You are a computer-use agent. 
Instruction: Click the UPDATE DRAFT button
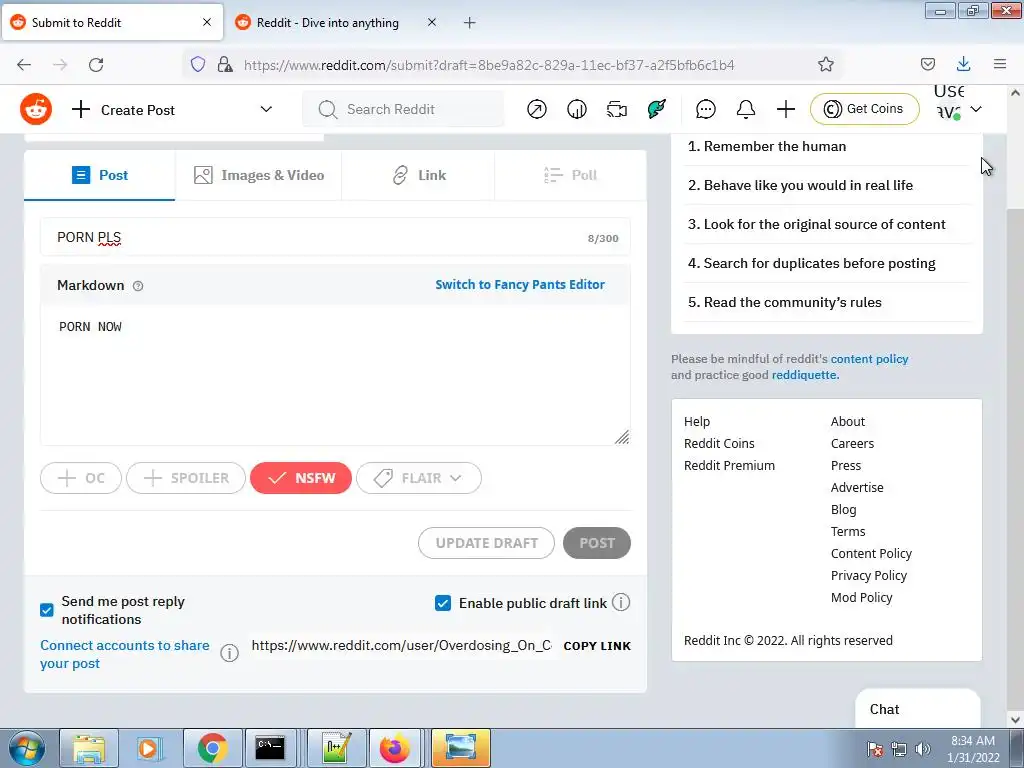(x=487, y=543)
